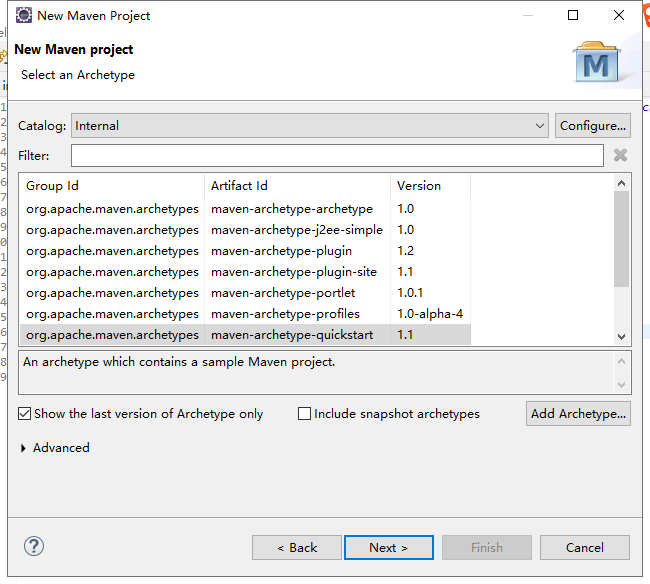The width and height of the screenshot is (650, 584).
Task: Click the Eclipse icon in title bar
Action: (24, 15)
